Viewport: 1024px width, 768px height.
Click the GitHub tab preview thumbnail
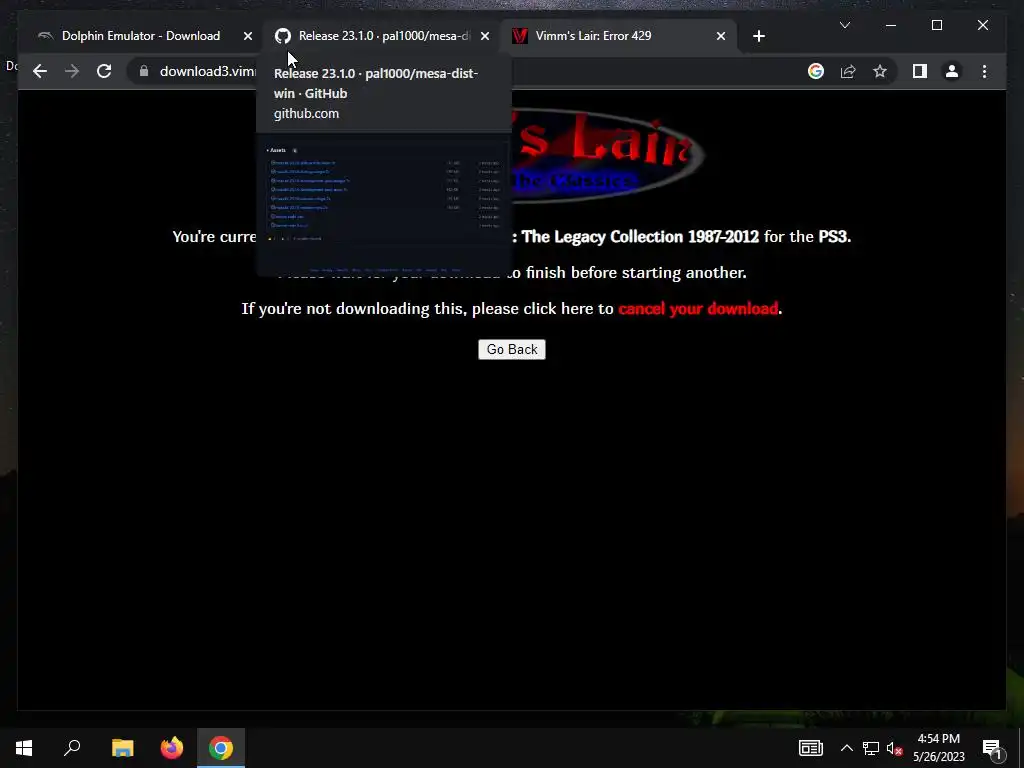(383, 205)
